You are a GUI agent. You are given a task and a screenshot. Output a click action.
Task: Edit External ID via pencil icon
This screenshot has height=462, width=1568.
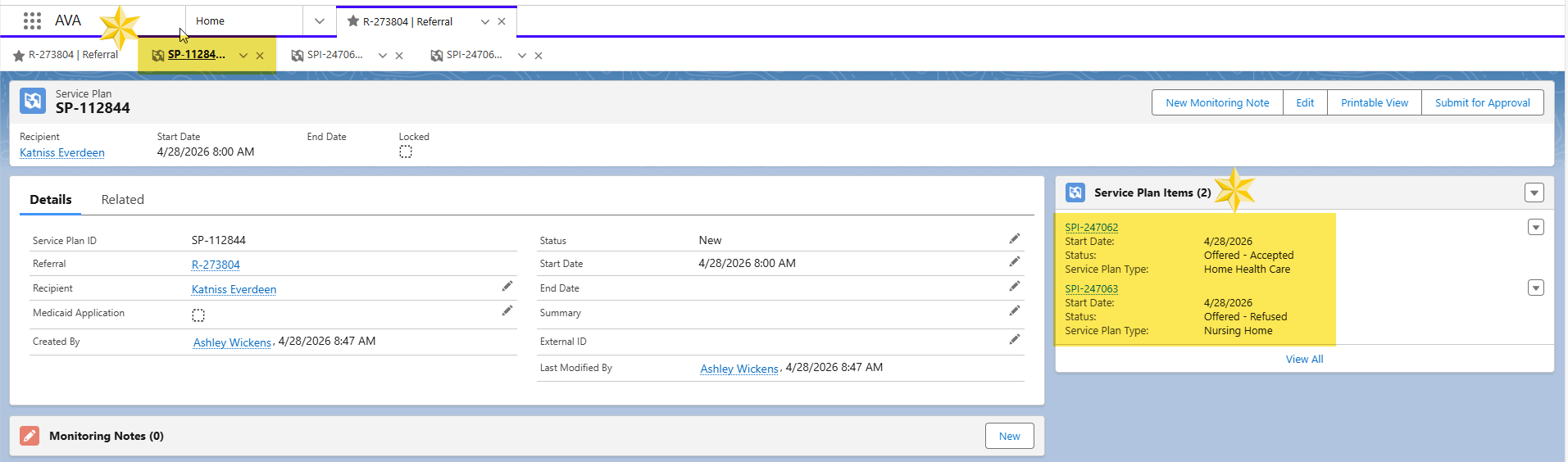1015,339
